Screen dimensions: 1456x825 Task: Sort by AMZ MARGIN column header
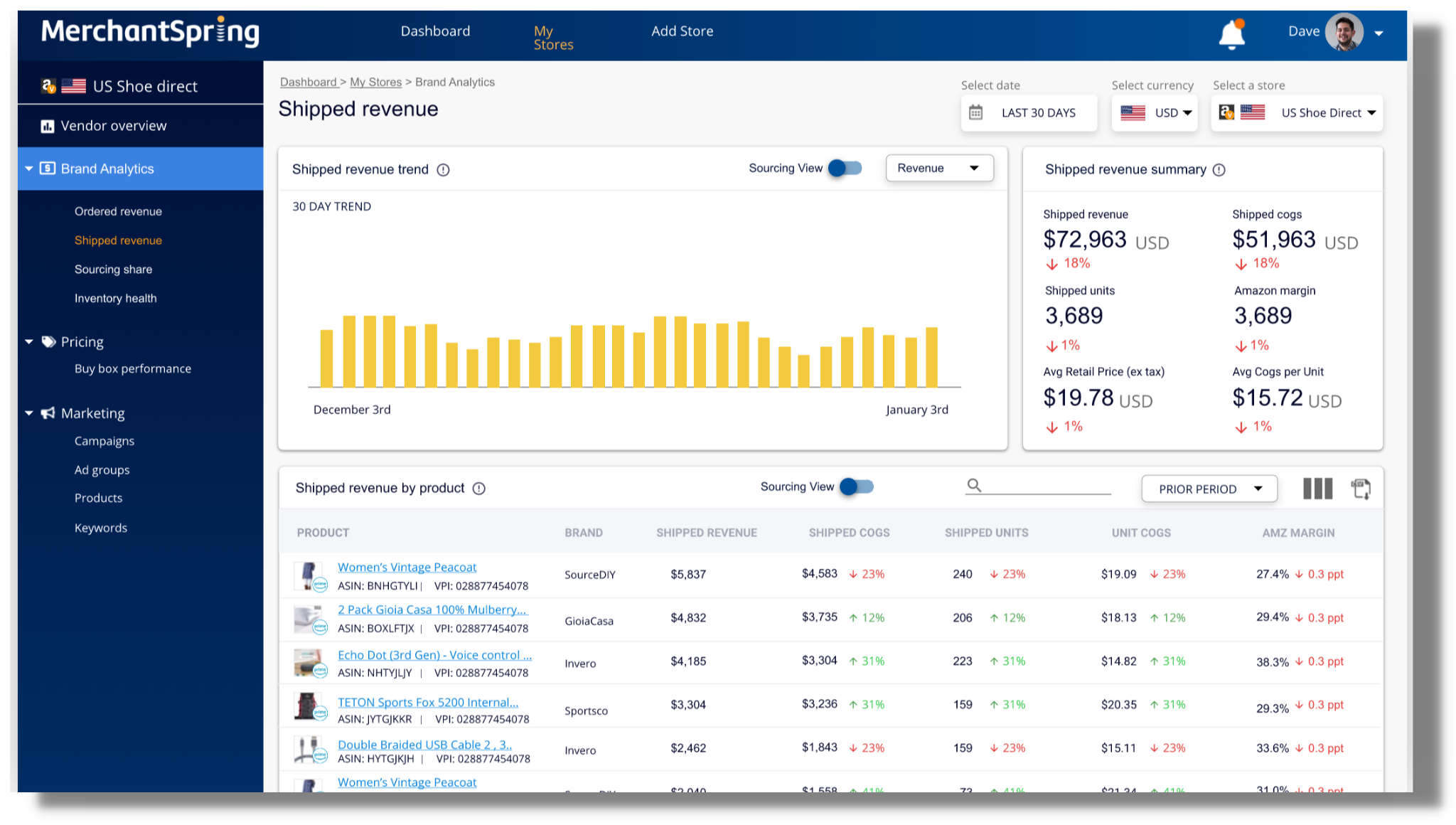[1298, 533]
